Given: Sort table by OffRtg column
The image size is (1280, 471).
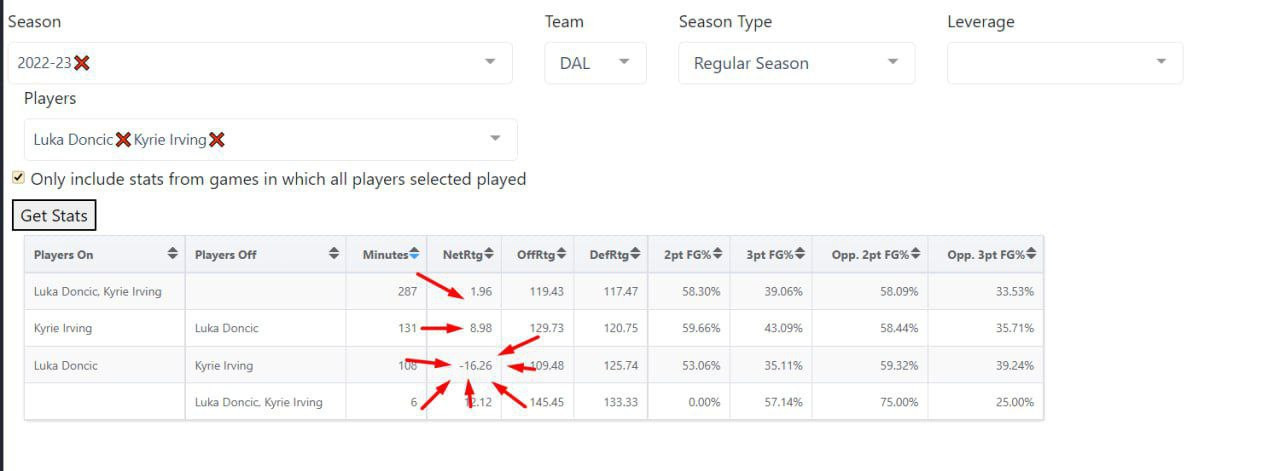Looking at the screenshot, I should 538,255.
